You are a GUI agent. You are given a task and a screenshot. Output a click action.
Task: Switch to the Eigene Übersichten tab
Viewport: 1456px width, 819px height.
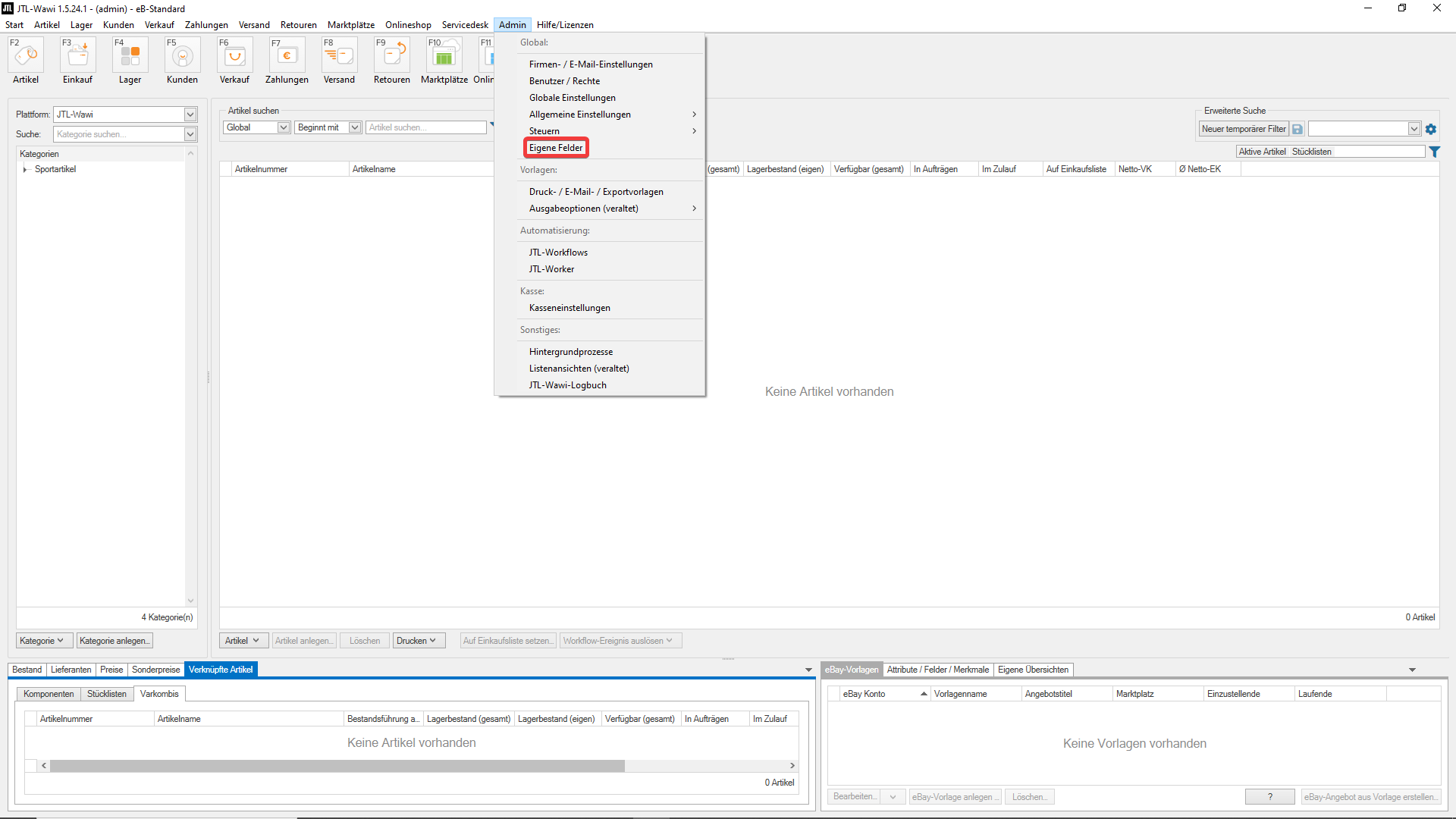click(1033, 670)
